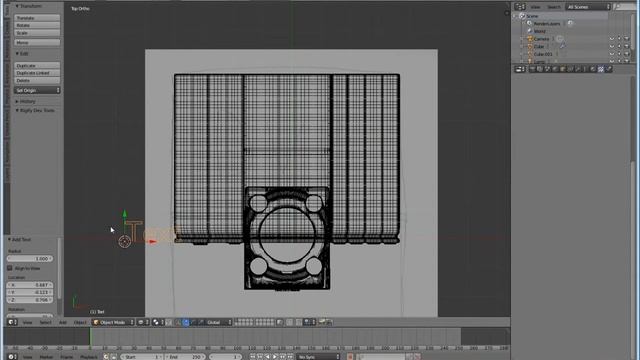Click the Location X field

click(x=30, y=285)
